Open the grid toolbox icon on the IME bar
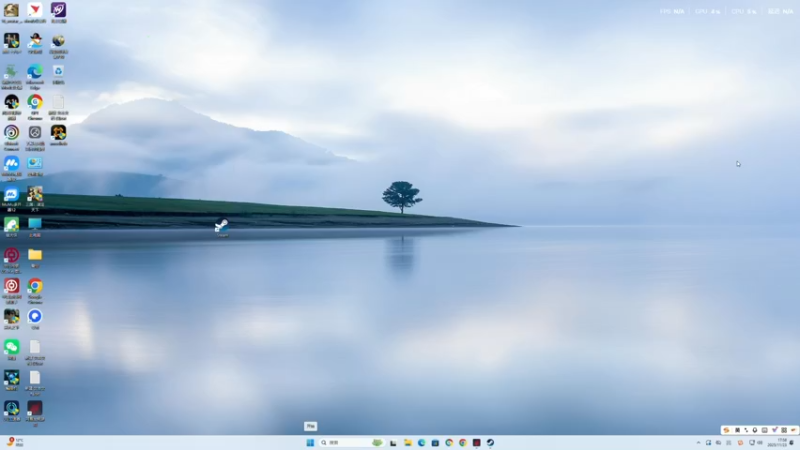Screen dimensions: 800x450 (784, 430)
